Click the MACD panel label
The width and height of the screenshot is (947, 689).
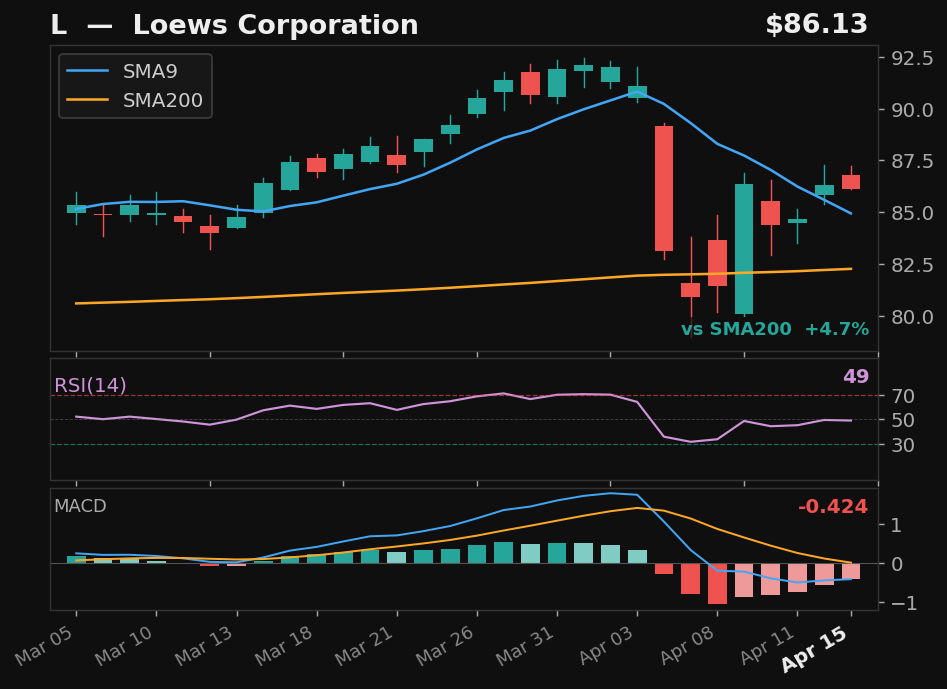80,506
